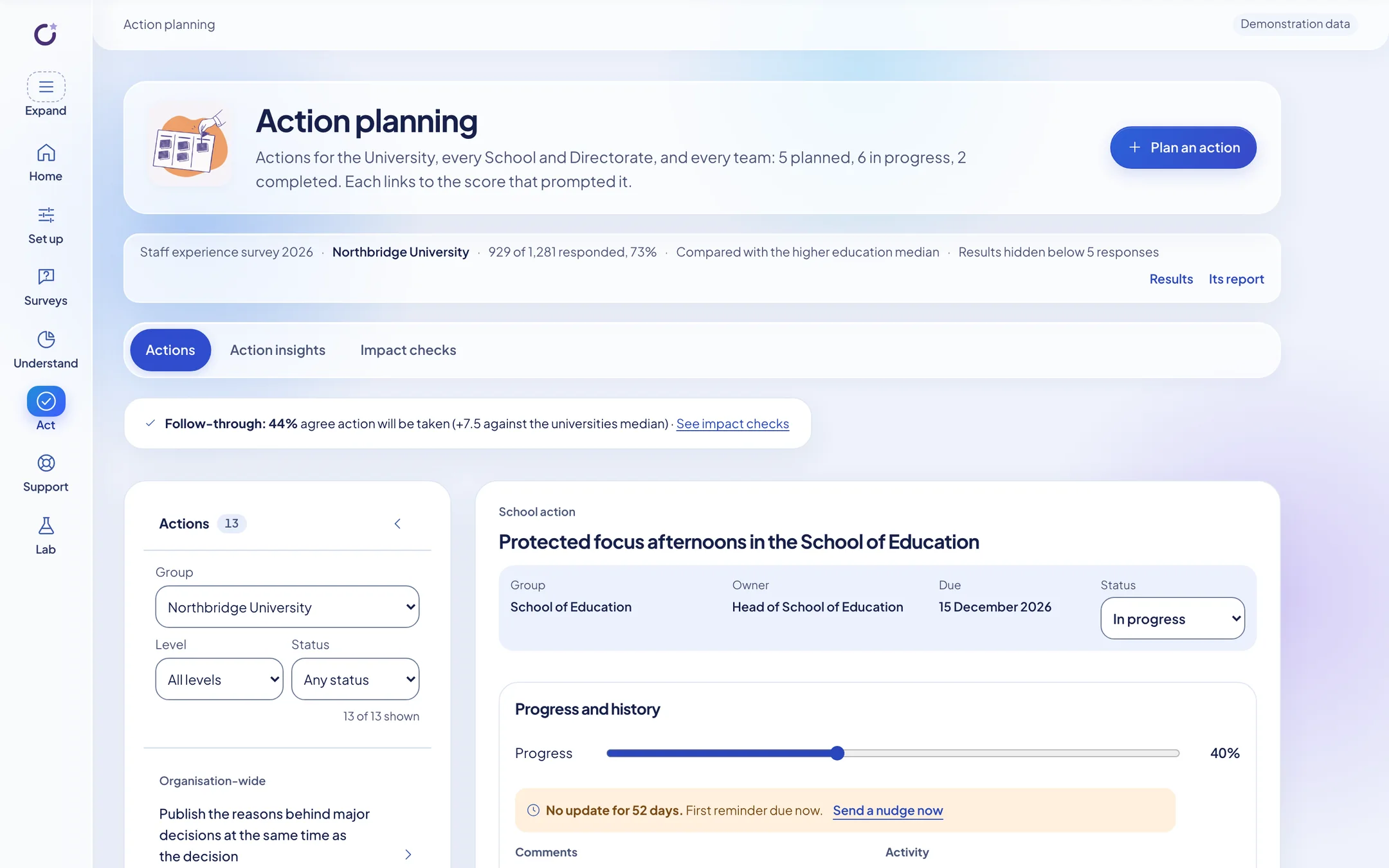Click the Demonstration data badge
This screenshot has height=868, width=1389.
tap(1295, 24)
